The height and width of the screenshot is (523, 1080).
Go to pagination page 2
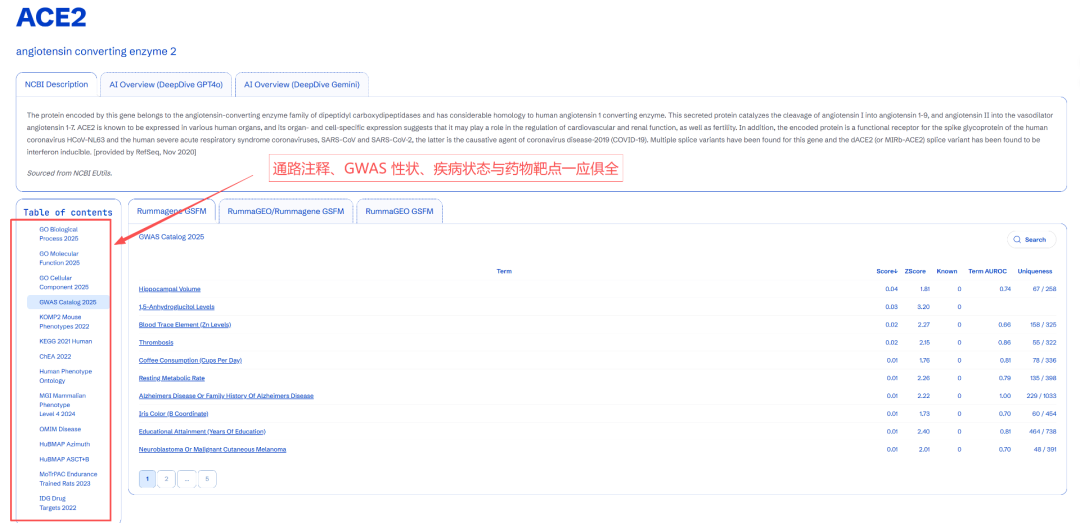(x=167, y=479)
